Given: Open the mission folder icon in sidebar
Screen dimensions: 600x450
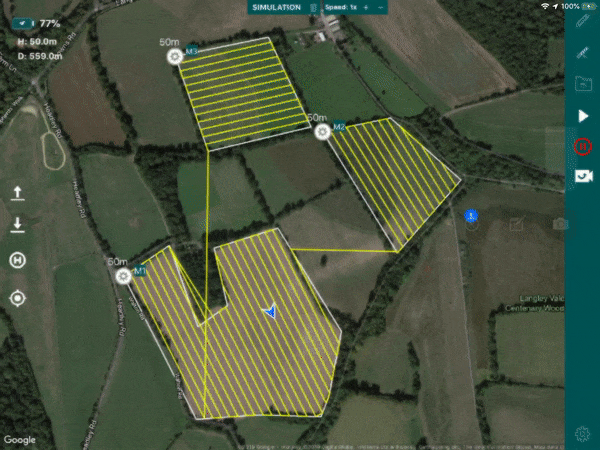Looking at the screenshot, I should pos(583,84).
